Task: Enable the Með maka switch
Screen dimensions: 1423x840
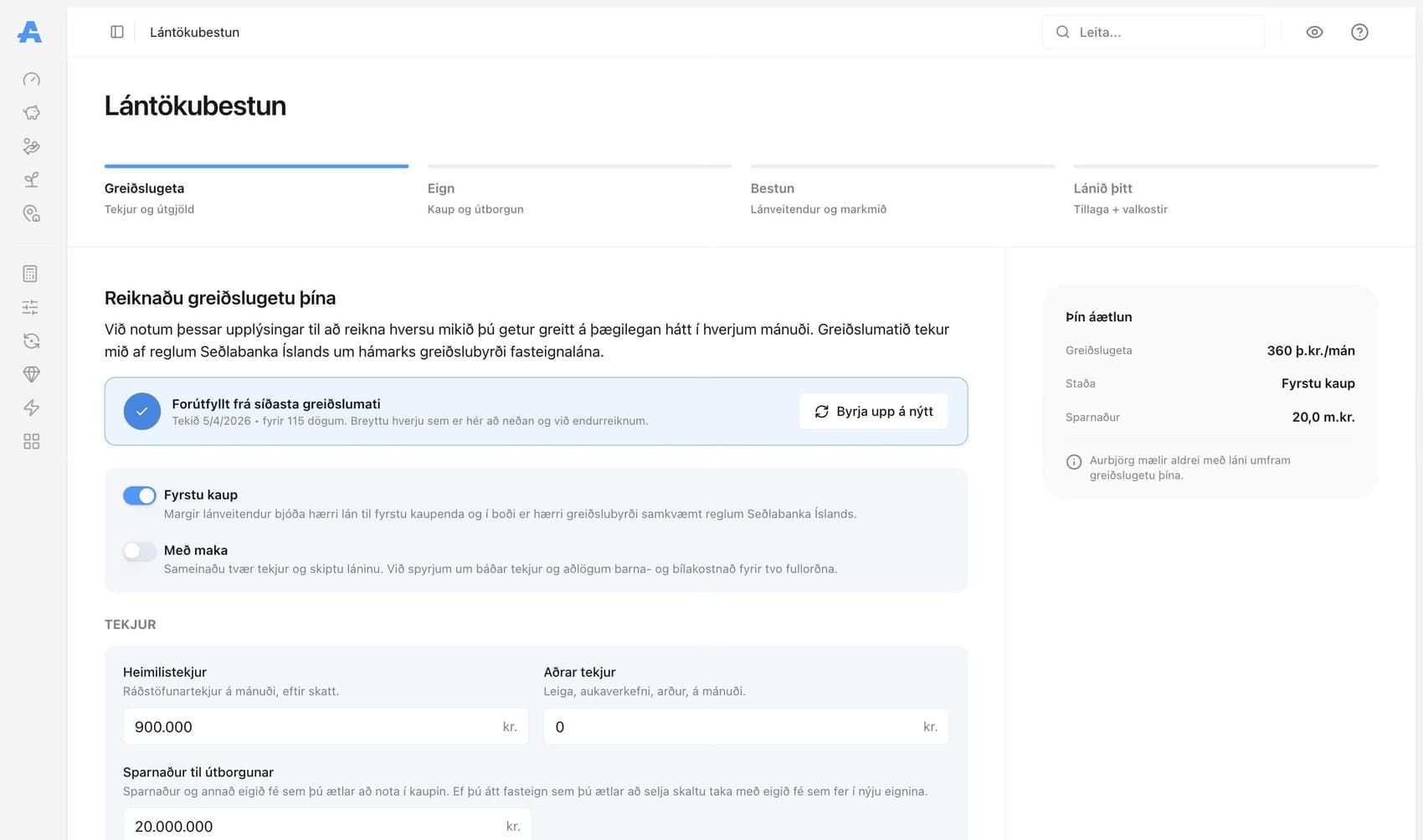Action: click(x=139, y=551)
